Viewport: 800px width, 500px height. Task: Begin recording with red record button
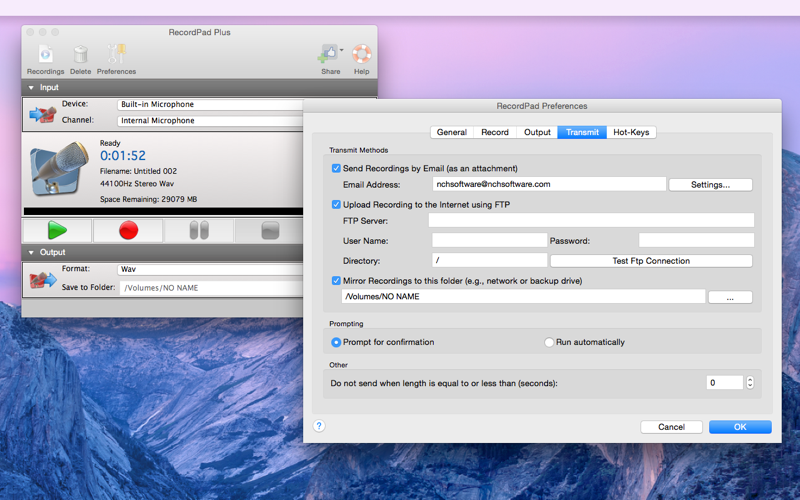[129, 230]
